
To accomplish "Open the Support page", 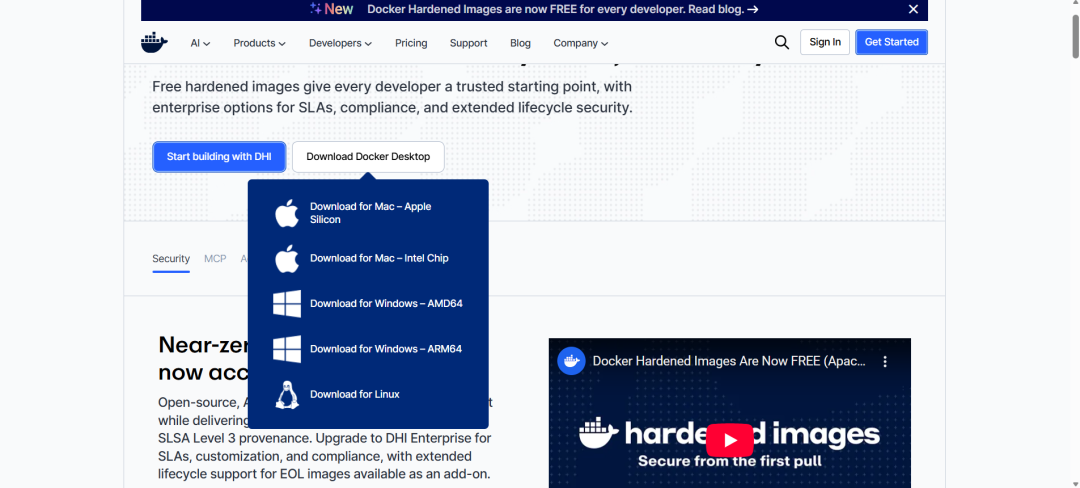I will point(468,43).
